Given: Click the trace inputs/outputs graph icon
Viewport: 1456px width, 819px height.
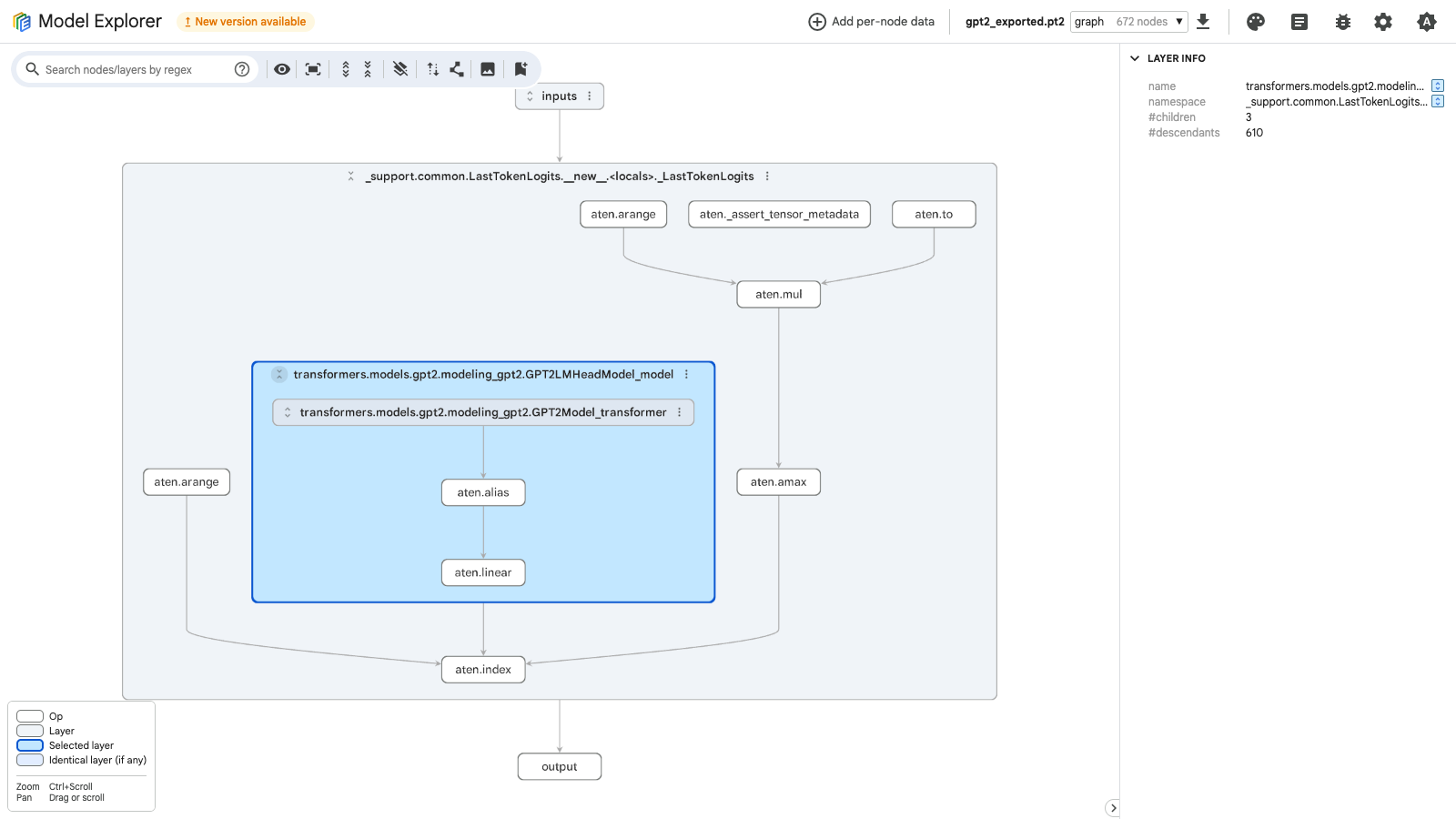Looking at the screenshot, I should (x=457, y=69).
